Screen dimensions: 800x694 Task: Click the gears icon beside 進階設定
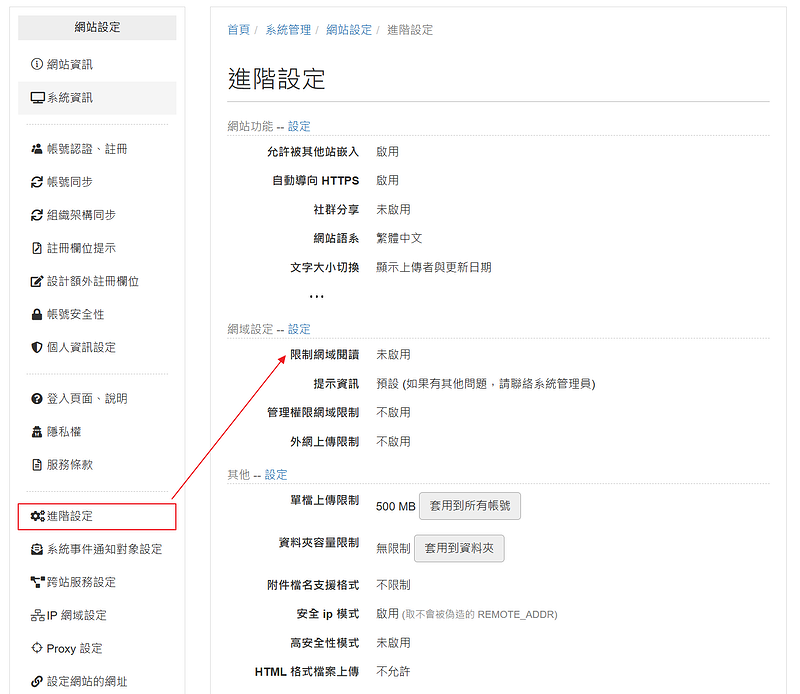37,516
